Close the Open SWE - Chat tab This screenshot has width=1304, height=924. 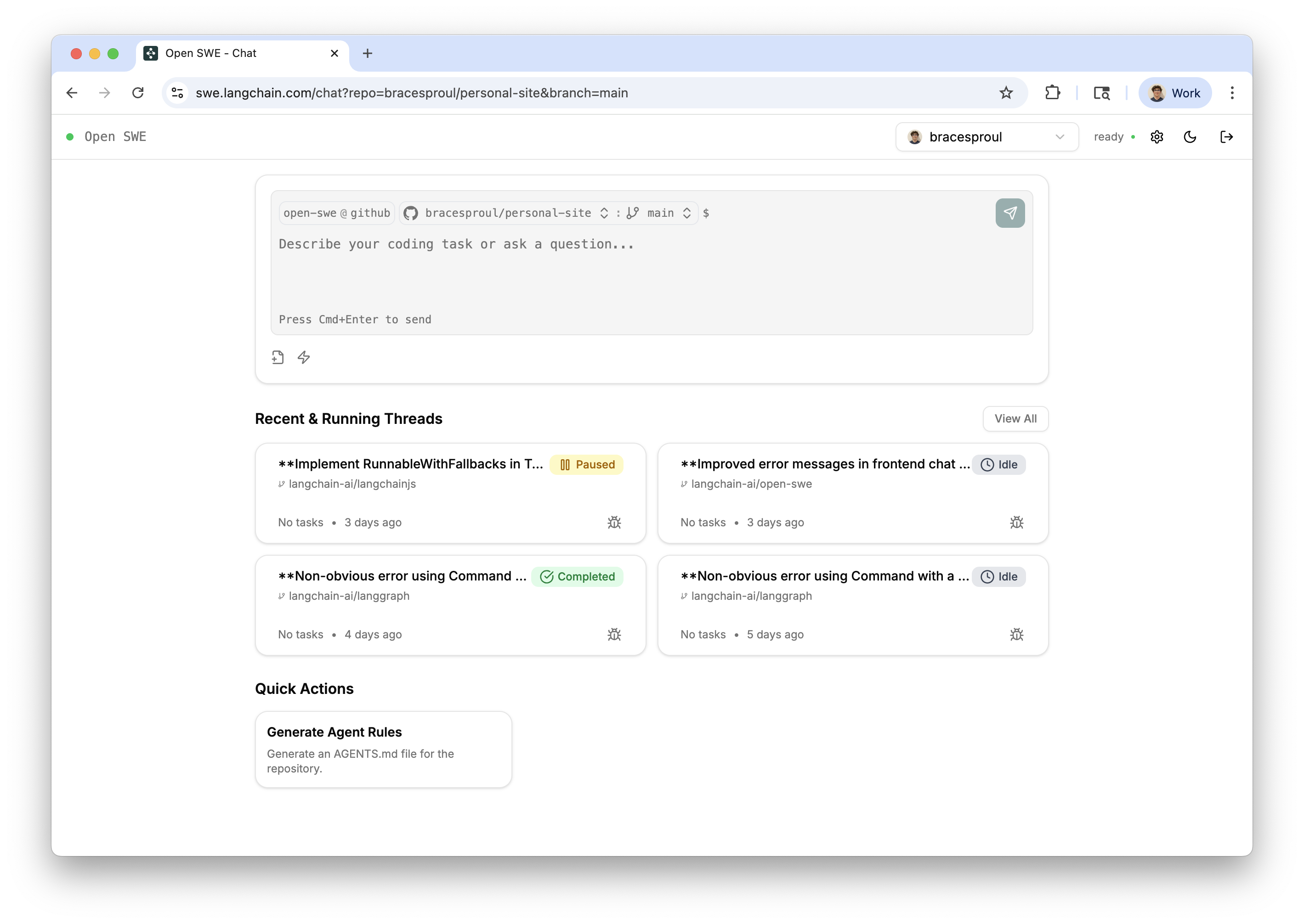(x=334, y=53)
